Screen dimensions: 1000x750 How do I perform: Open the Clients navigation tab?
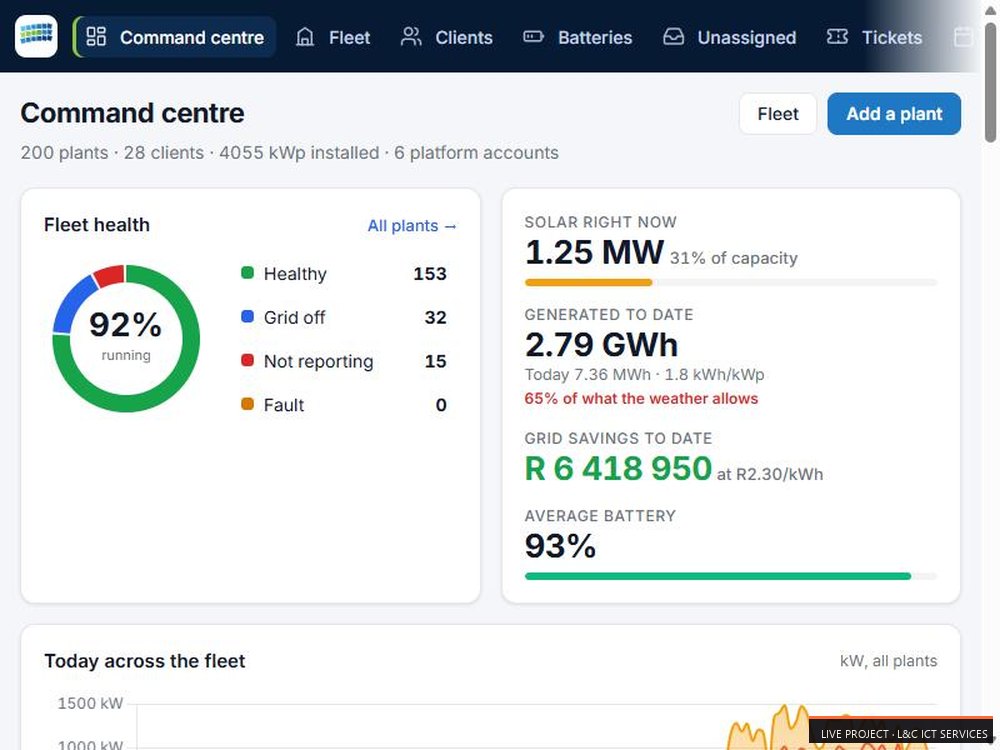(x=446, y=37)
